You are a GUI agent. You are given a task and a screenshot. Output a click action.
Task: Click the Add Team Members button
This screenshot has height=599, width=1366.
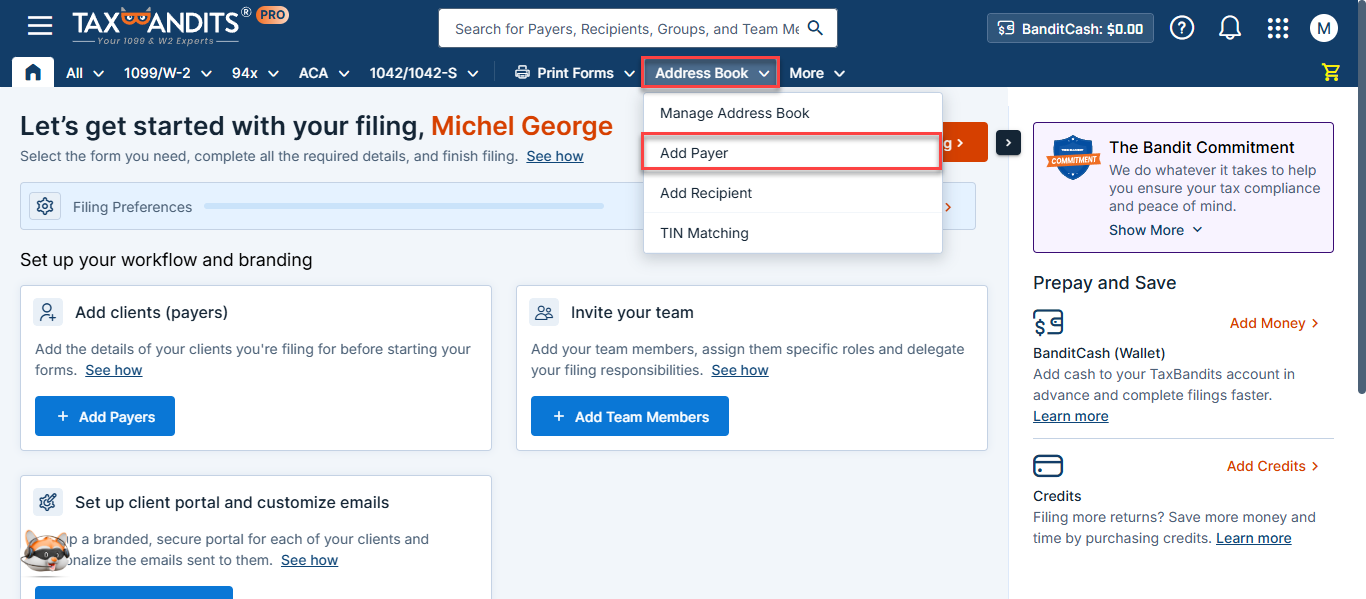tap(630, 416)
